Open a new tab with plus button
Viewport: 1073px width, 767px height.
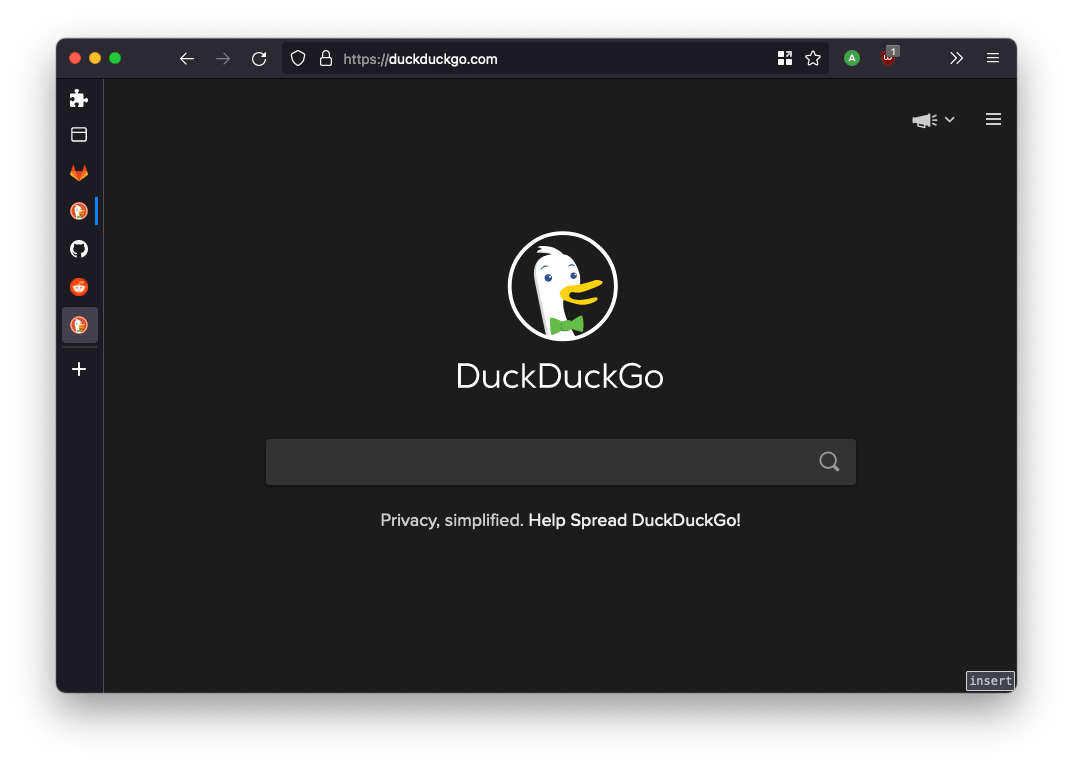point(79,369)
